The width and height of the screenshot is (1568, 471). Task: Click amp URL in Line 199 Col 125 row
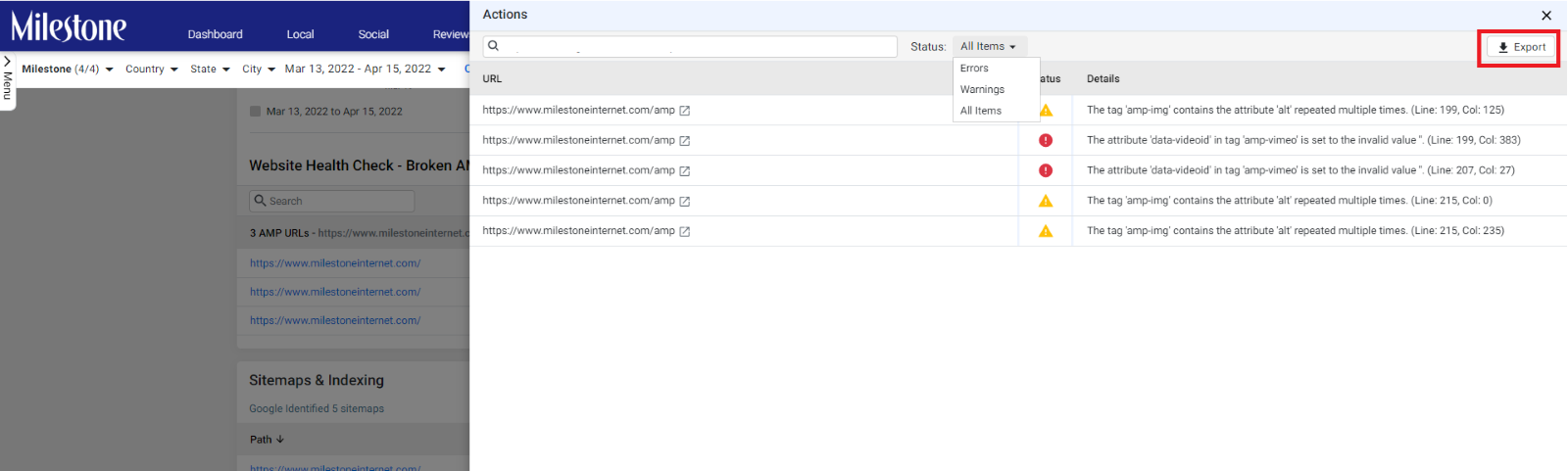coord(578,110)
